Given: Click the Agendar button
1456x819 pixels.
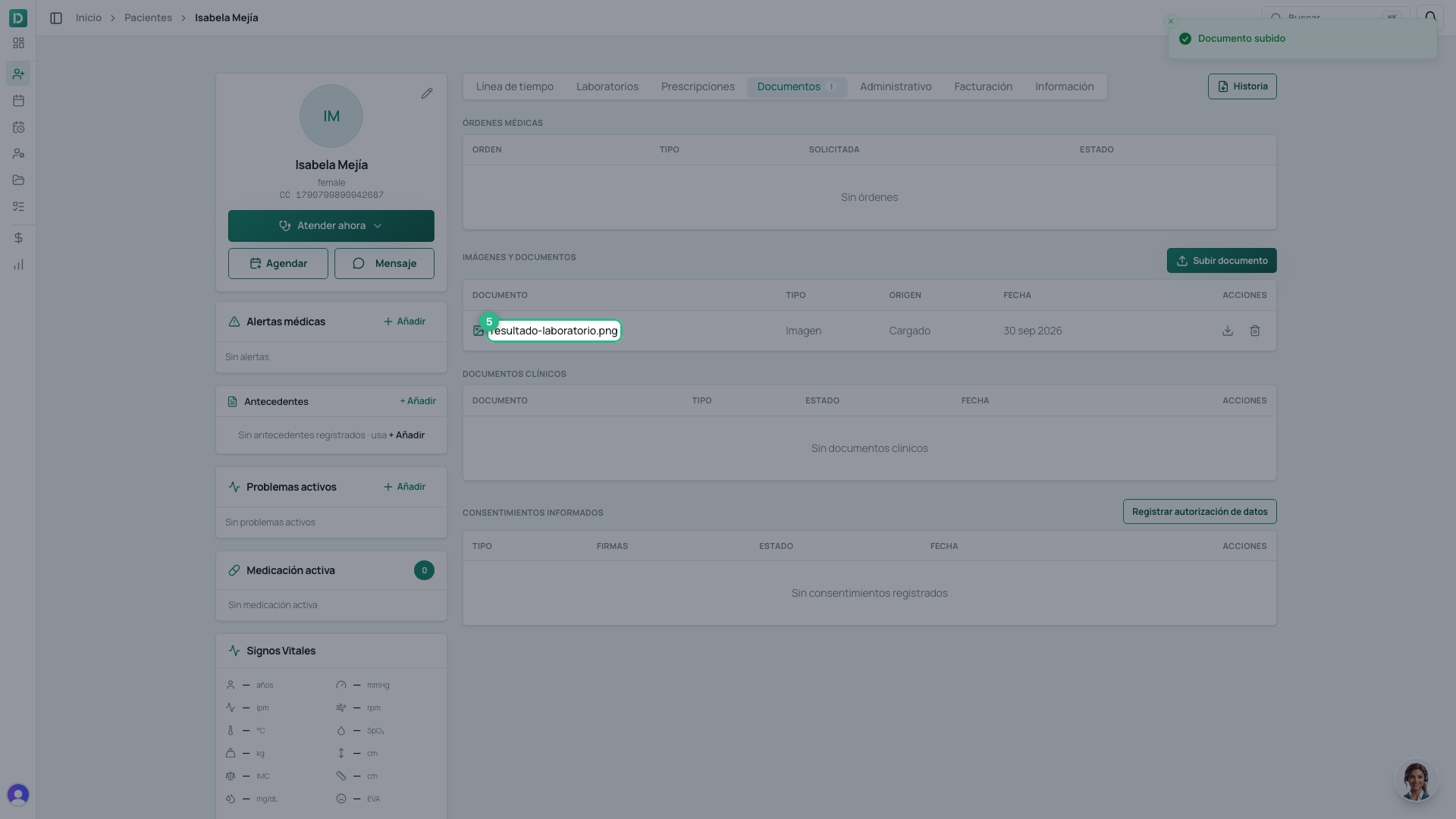Looking at the screenshot, I should (x=278, y=264).
